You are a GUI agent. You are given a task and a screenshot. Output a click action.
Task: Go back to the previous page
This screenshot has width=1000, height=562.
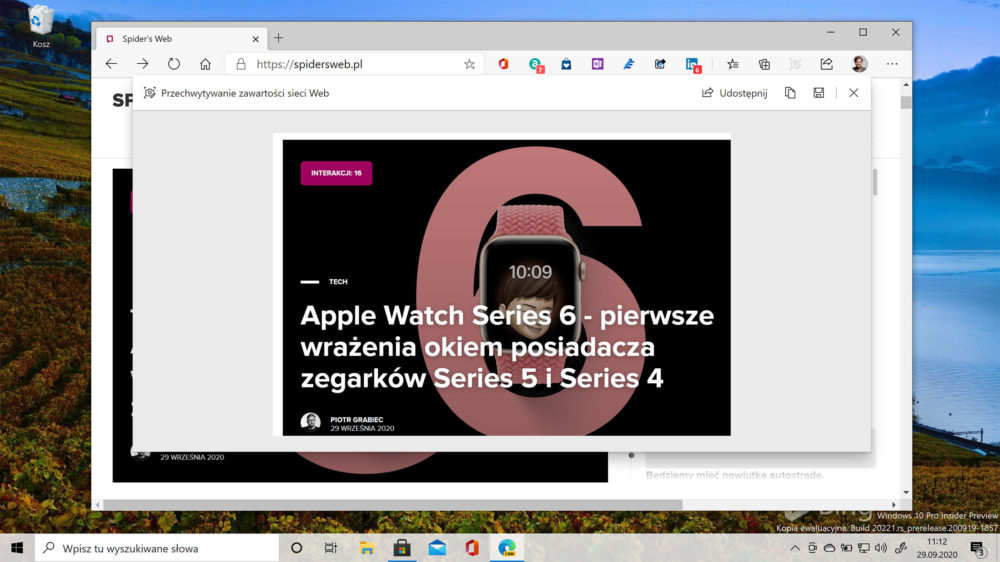click(112, 64)
